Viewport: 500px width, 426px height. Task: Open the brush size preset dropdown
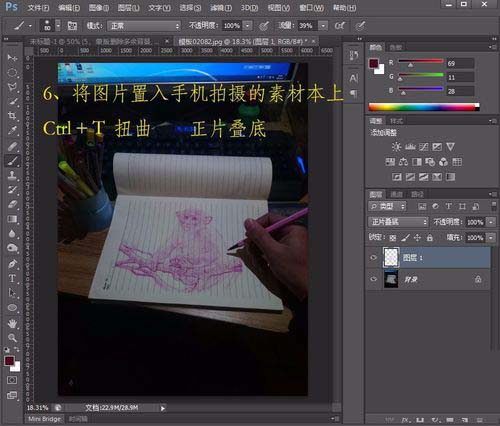(58, 26)
